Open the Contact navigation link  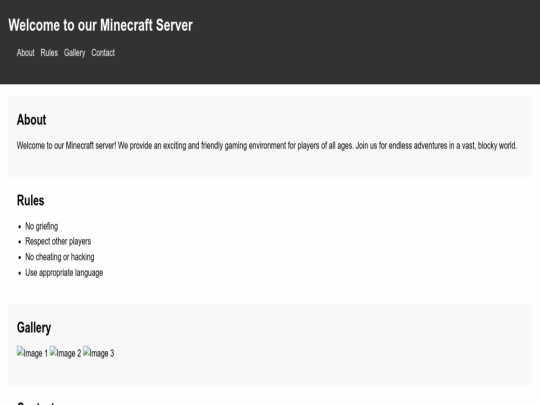tap(103, 53)
